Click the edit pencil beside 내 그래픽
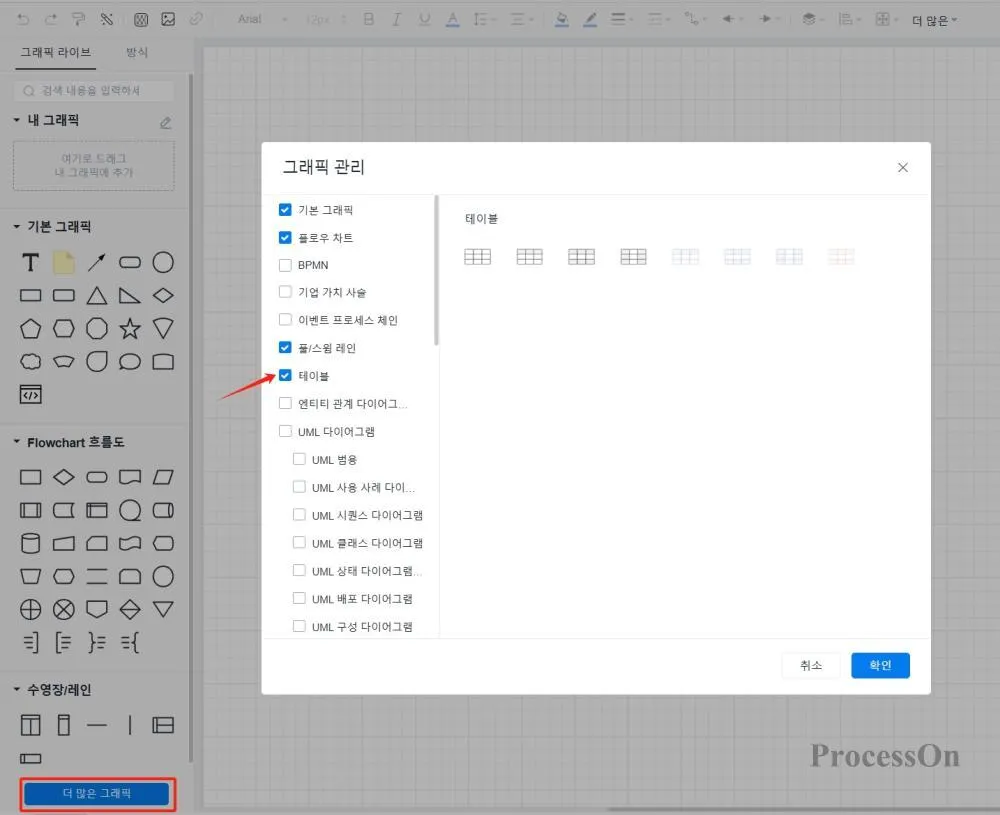 [x=165, y=122]
